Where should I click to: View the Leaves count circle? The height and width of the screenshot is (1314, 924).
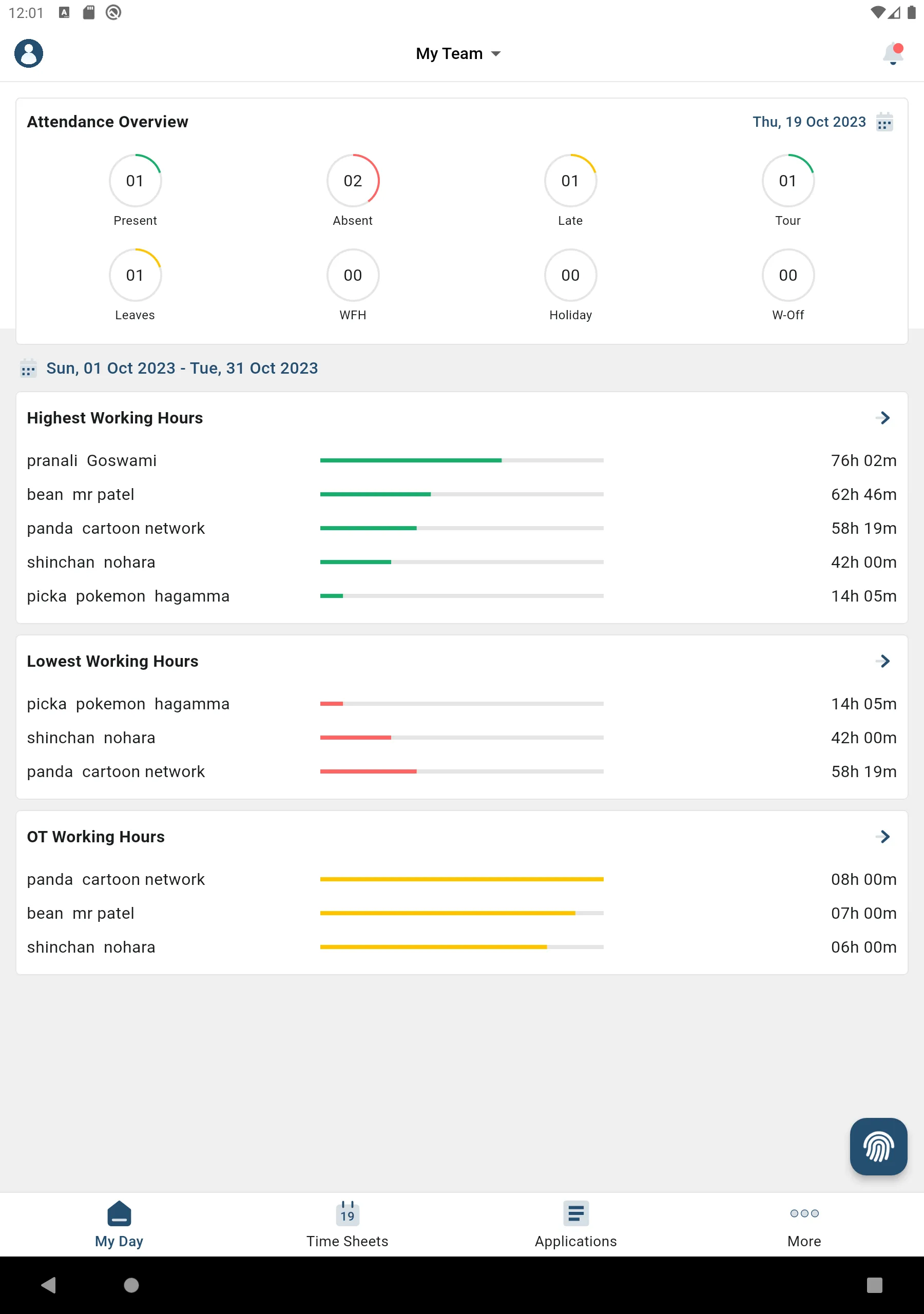click(x=135, y=275)
